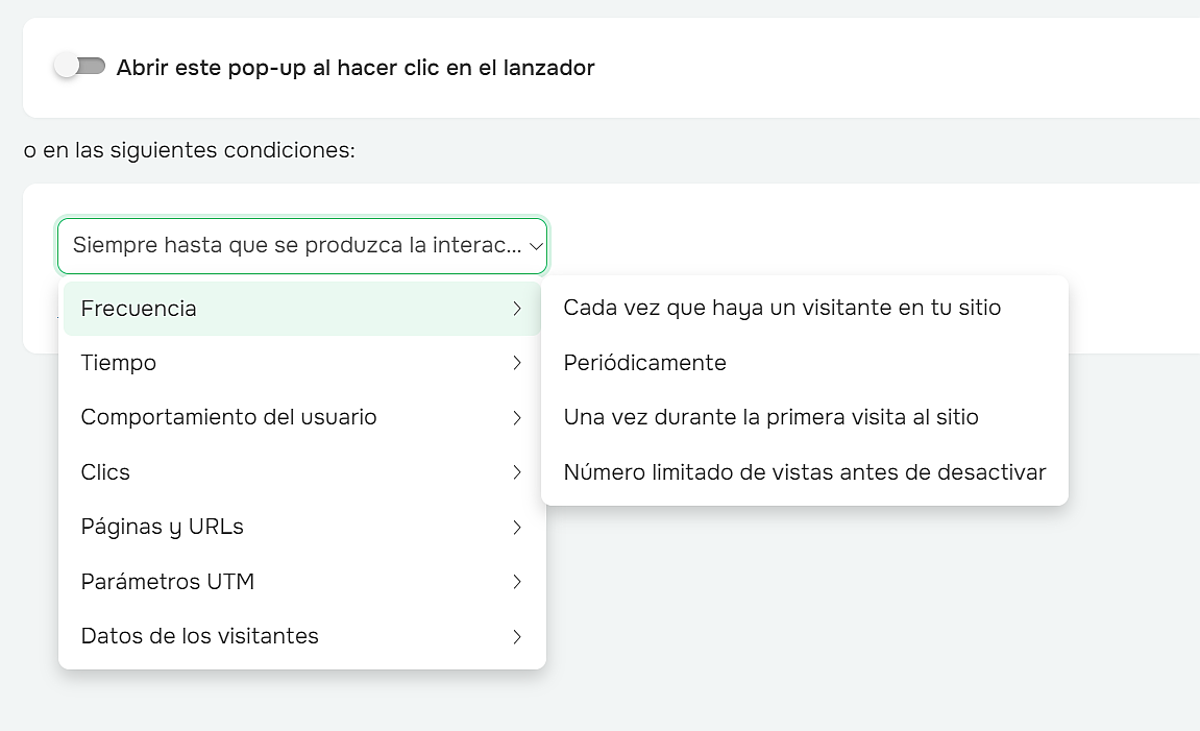1200x731 pixels.
Task: Expand the chevron next to Parámetros UTM
Action: pos(517,581)
